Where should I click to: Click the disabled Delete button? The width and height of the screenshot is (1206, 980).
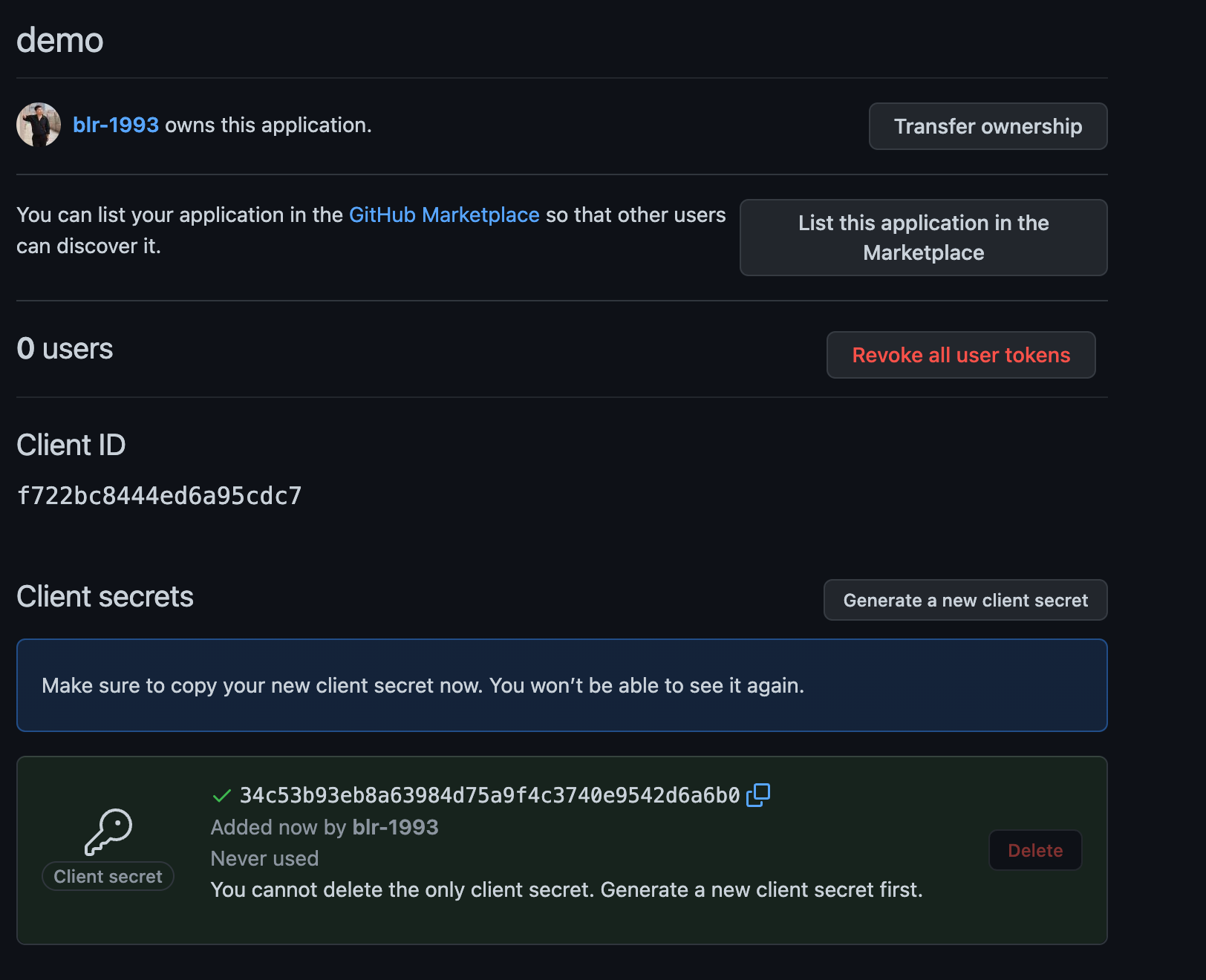pos(1034,850)
